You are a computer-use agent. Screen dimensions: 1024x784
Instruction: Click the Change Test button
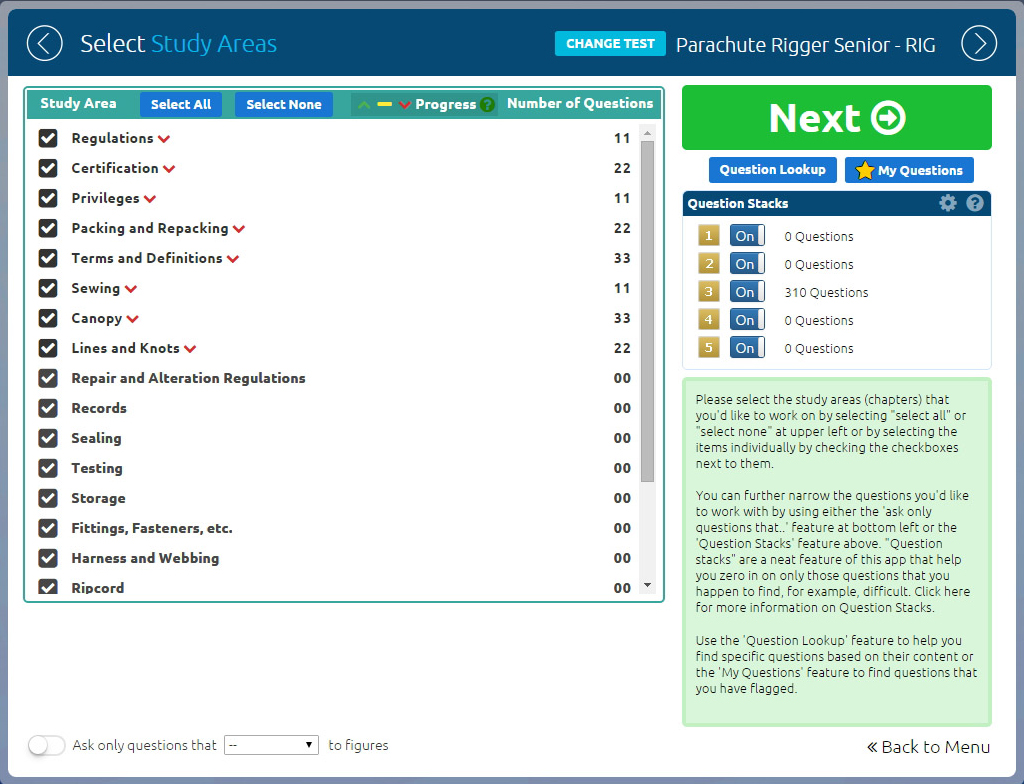tap(610, 44)
